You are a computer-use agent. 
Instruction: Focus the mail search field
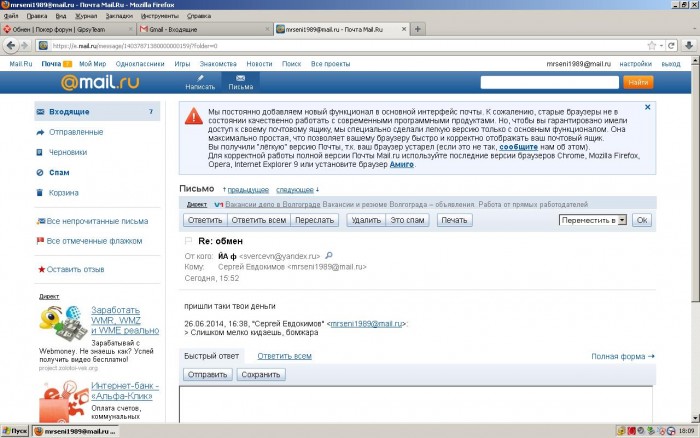pyautogui.click(x=550, y=82)
